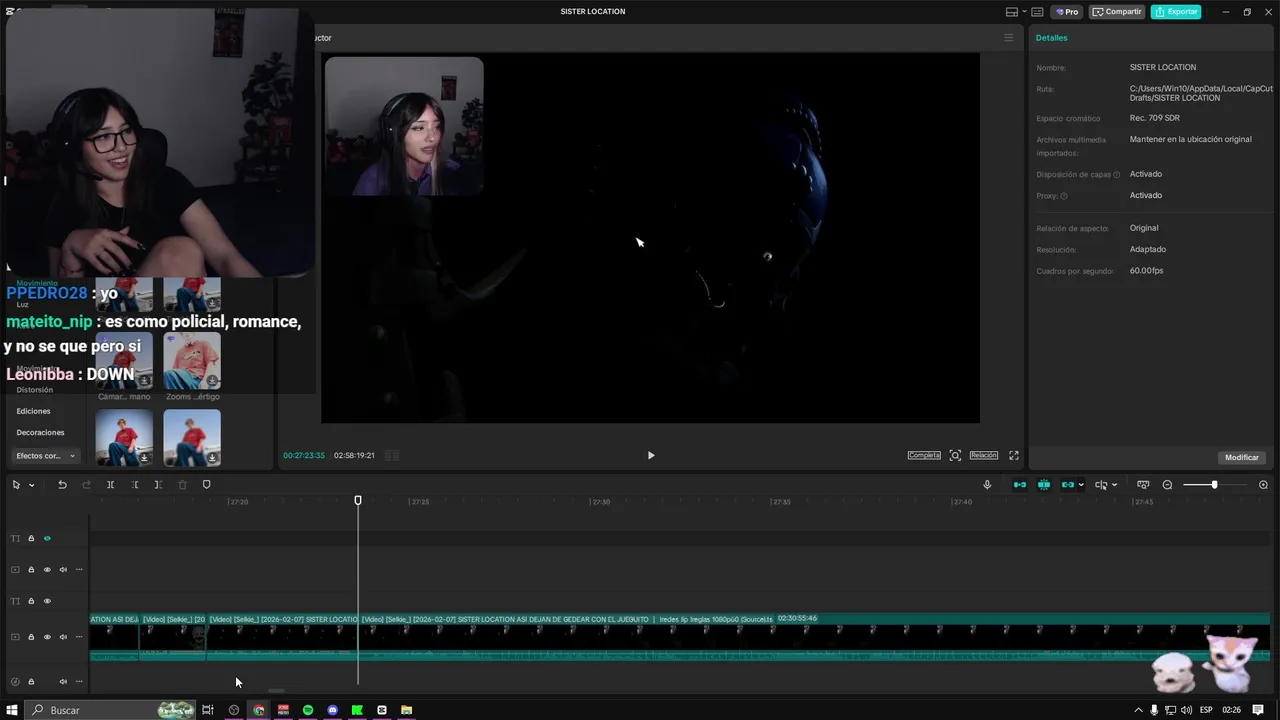
Task: Hide the main video track
Action: tap(47, 637)
